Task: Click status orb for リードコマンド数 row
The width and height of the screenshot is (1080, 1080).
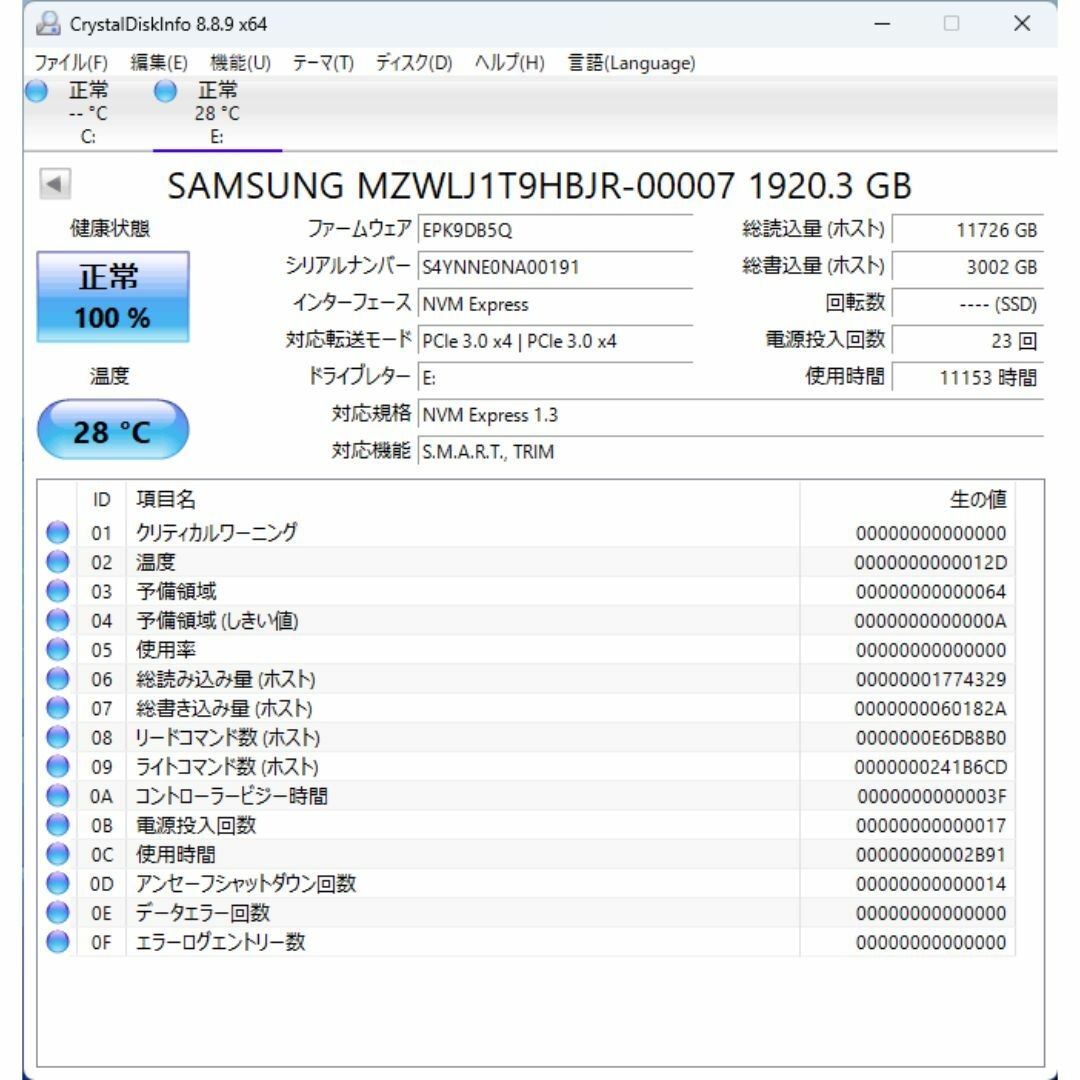Action: 58,738
